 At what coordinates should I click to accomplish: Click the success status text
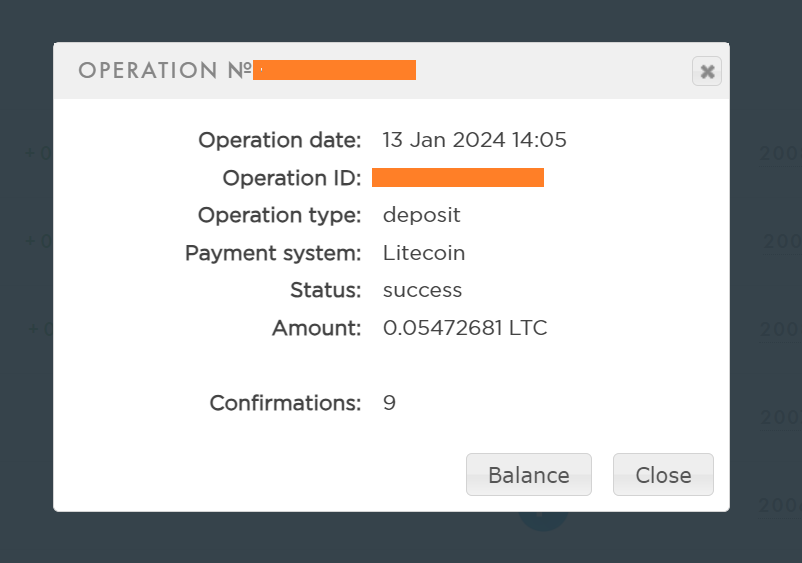point(422,290)
